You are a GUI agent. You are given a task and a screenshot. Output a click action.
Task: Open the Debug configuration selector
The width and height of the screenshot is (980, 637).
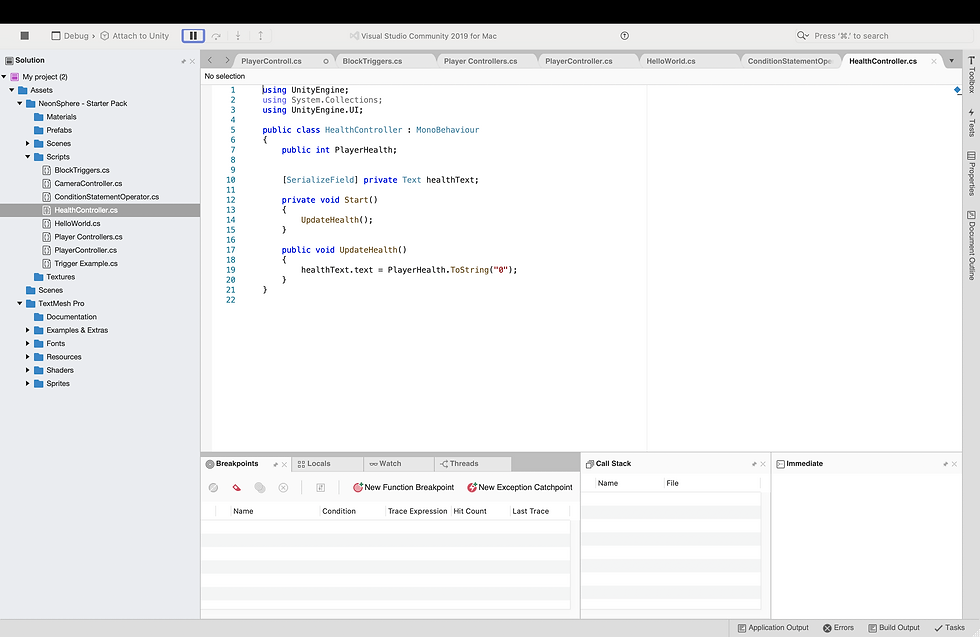point(76,36)
